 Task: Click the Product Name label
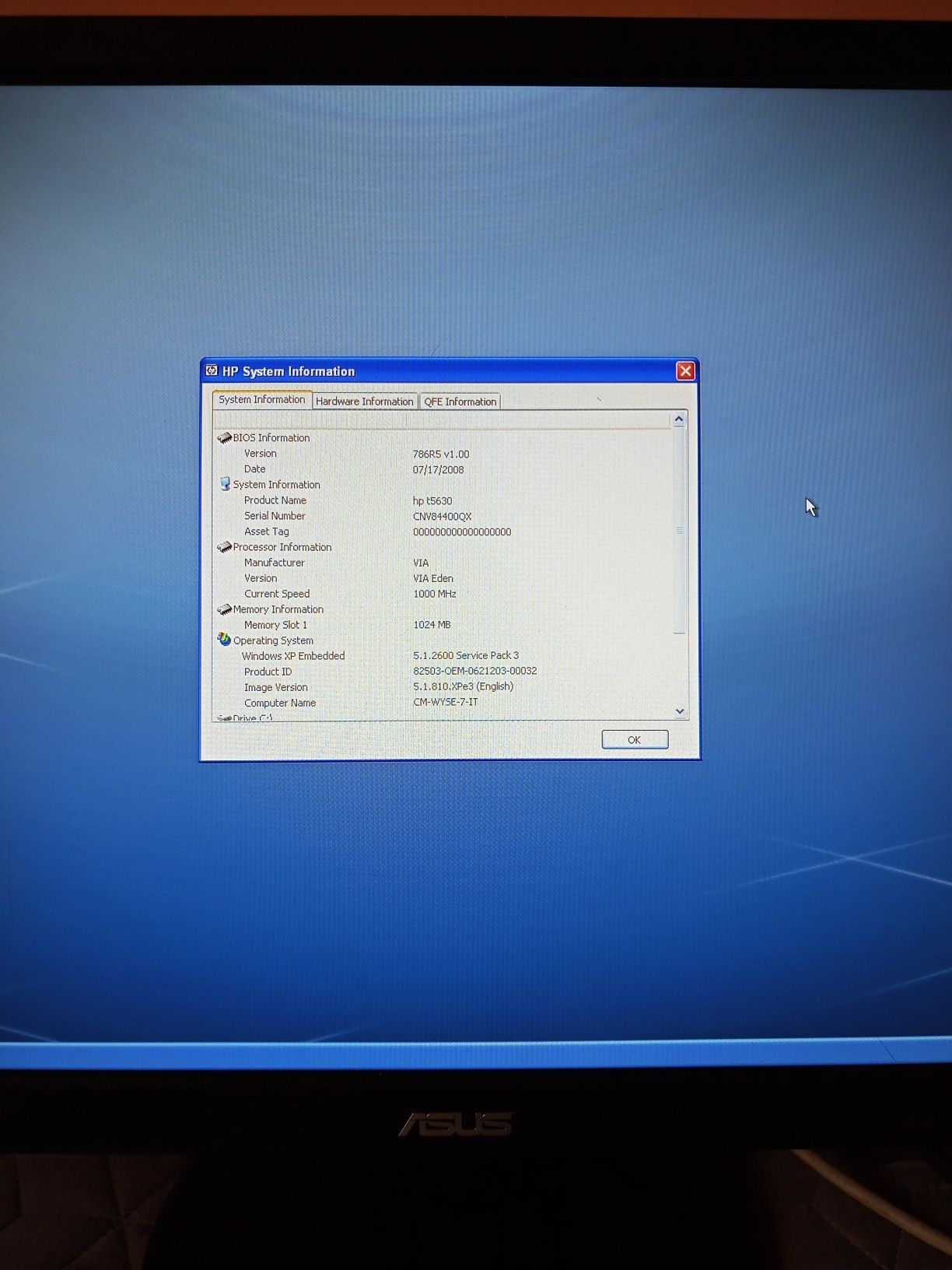point(275,500)
